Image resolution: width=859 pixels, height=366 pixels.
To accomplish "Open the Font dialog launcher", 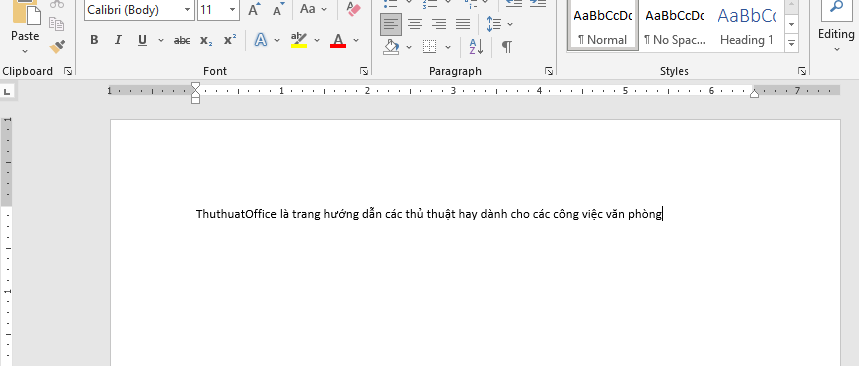I will pyautogui.click(x=364, y=71).
